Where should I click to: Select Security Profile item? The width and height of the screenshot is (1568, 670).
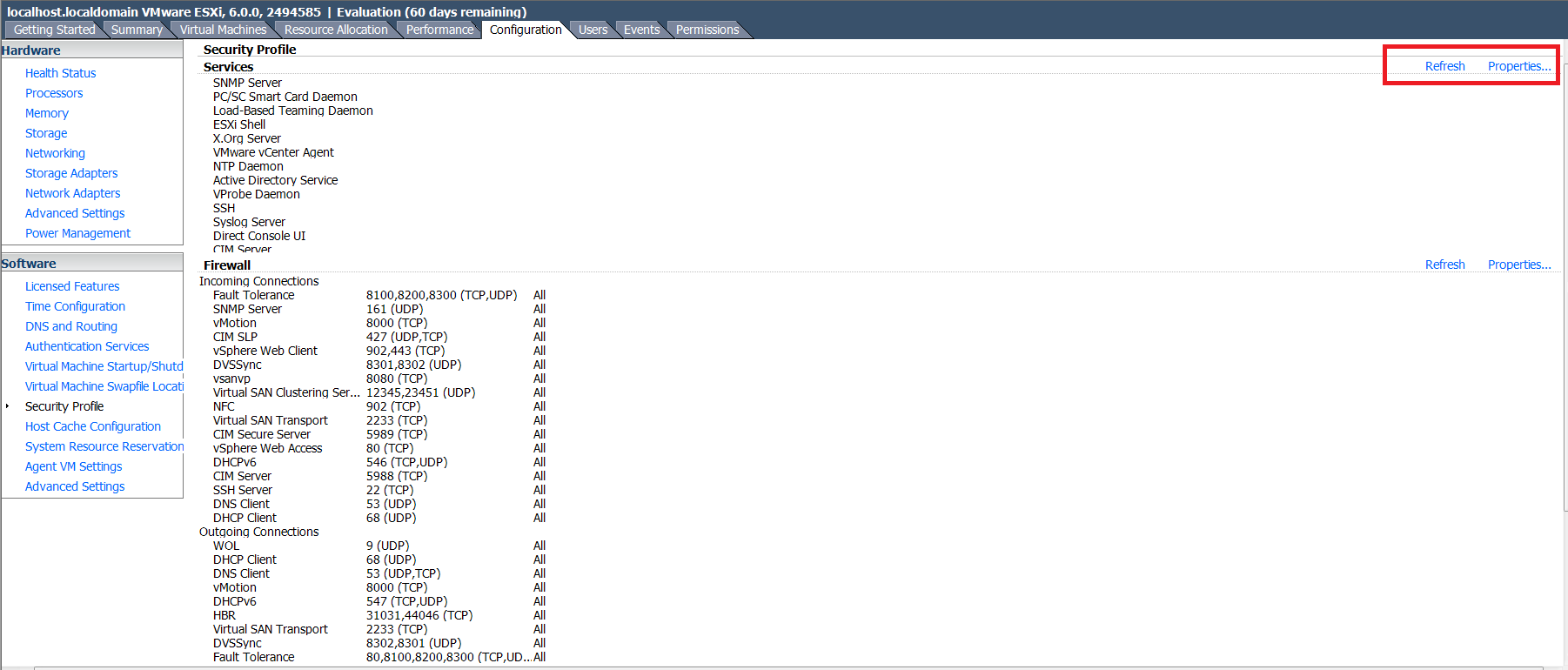click(x=64, y=406)
